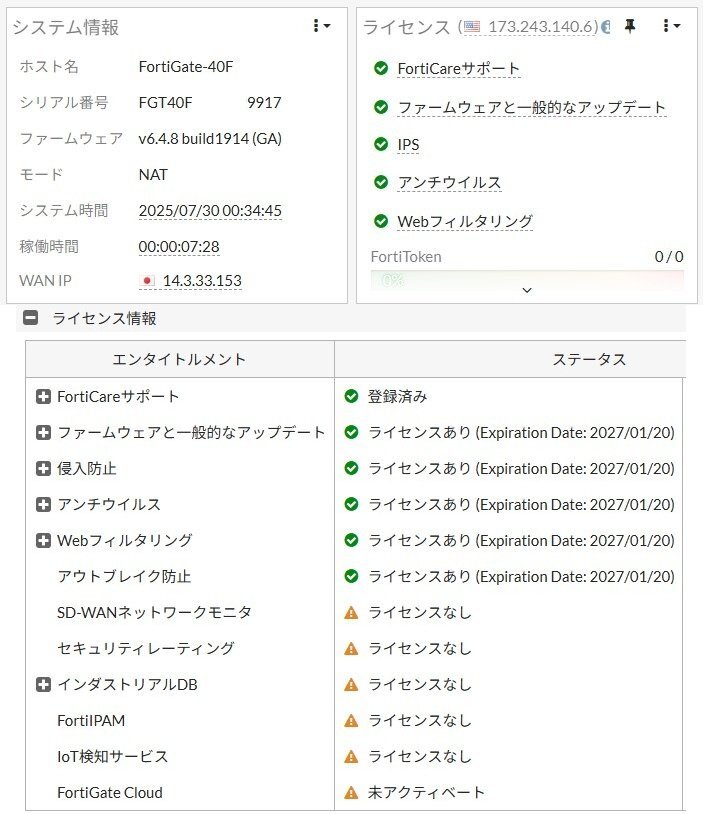The width and height of the screenshot is (703, 814).
Task: Click the green check icon beside アンチウイルス in the widget
Action: pyautogui.click(x=381, y=182)
